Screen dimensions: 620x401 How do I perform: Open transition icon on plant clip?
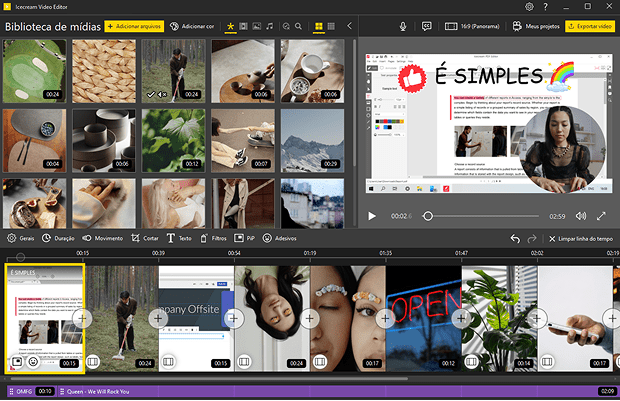click(x=471, y=361)
